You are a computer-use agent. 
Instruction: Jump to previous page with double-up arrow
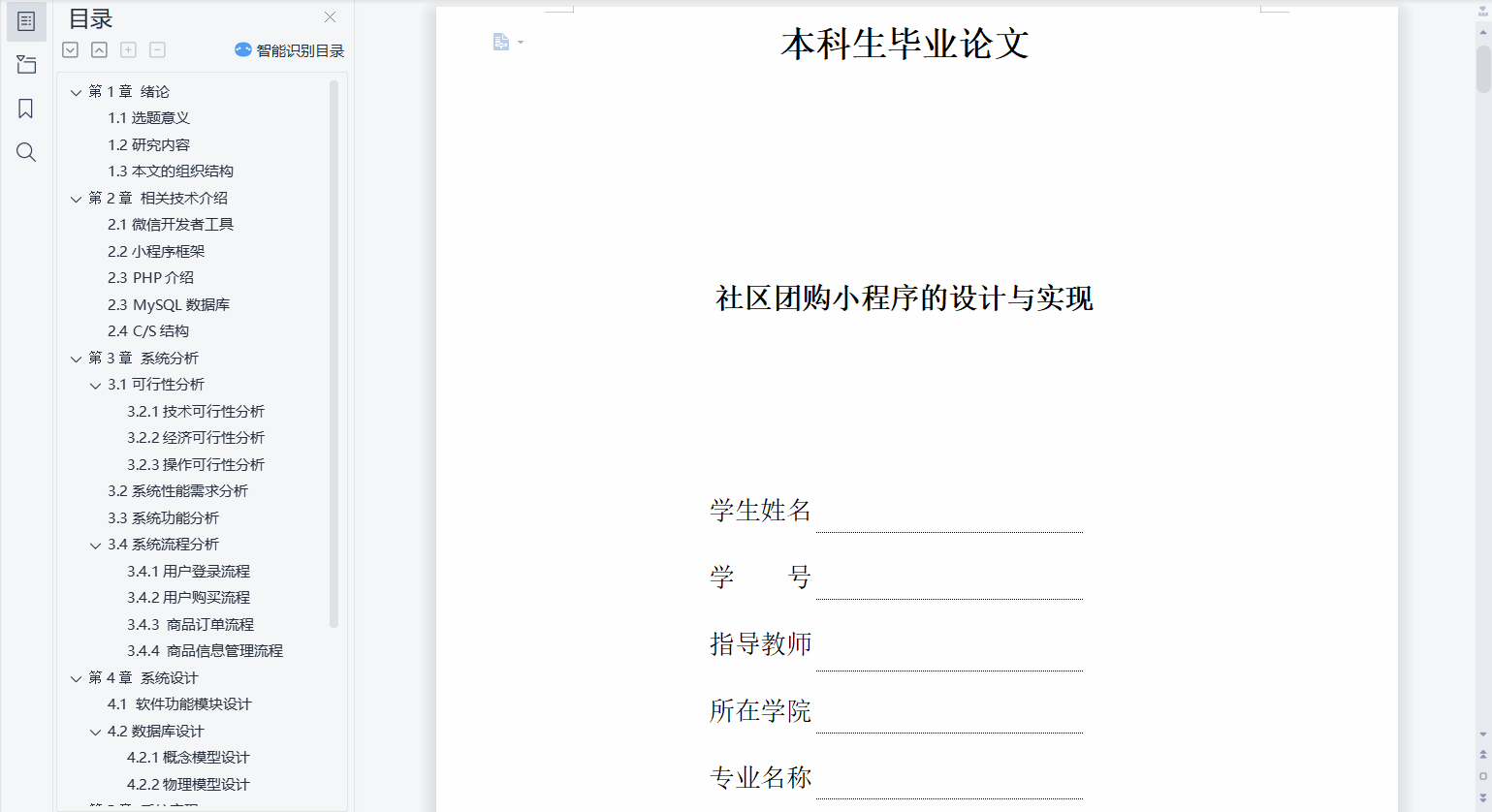(1482, 755)
